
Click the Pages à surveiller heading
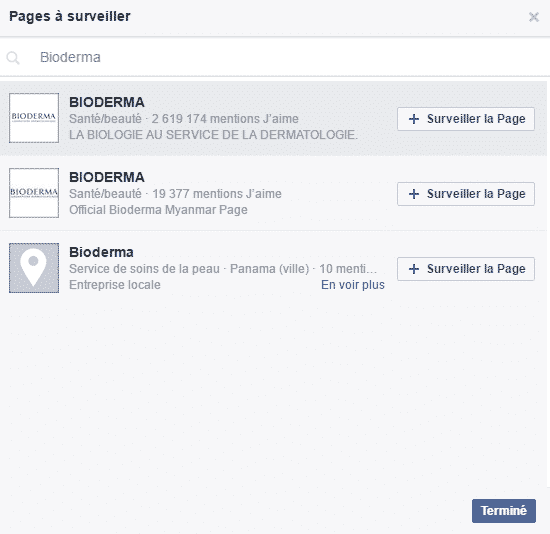tap(70, 16)
